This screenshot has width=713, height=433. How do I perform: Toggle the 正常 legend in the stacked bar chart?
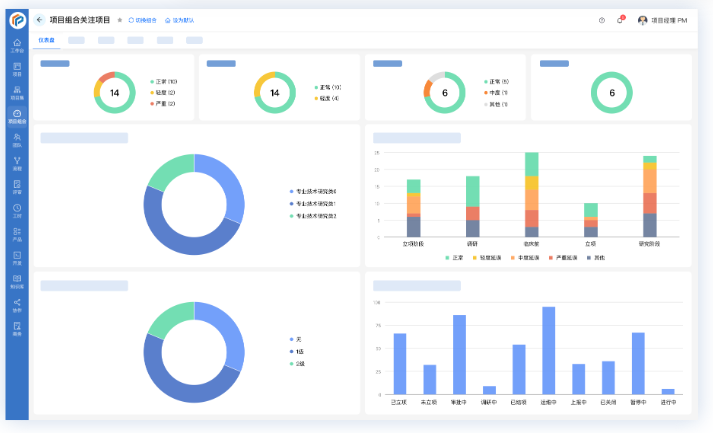click(456, 257)
